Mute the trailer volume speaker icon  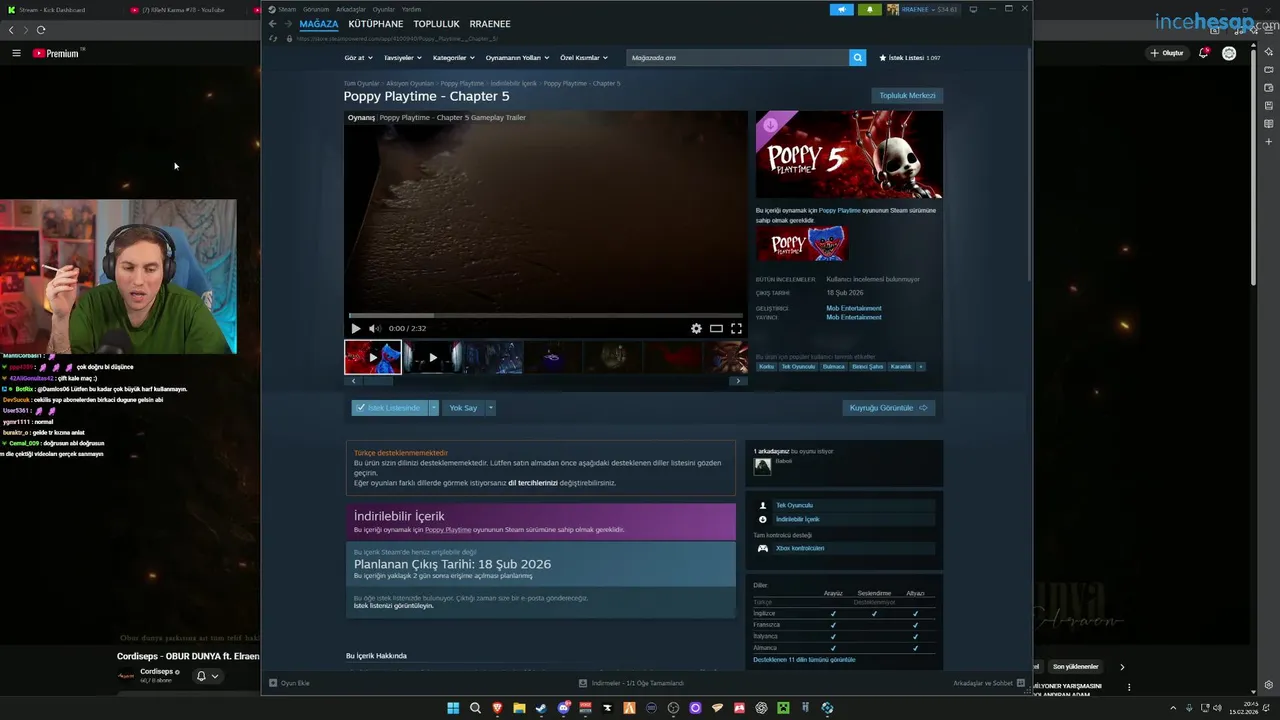point(374,328)
